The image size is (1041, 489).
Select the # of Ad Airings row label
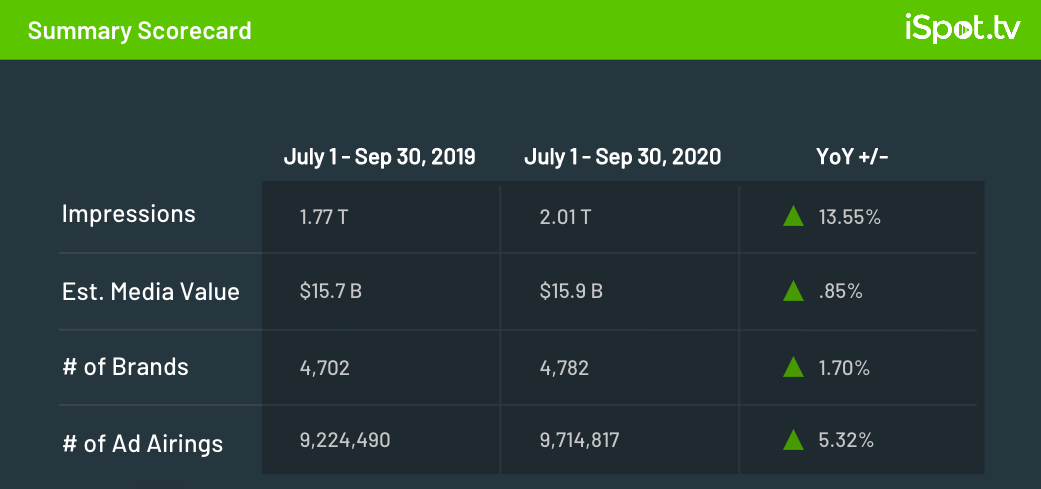[x=143, y=443]
